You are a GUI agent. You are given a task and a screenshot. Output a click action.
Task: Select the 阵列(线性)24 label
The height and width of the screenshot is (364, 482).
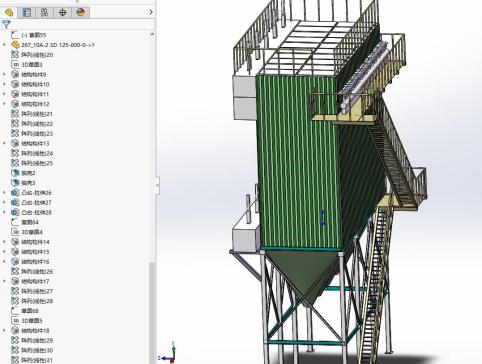pyautogui.click(x=37, y=153)
